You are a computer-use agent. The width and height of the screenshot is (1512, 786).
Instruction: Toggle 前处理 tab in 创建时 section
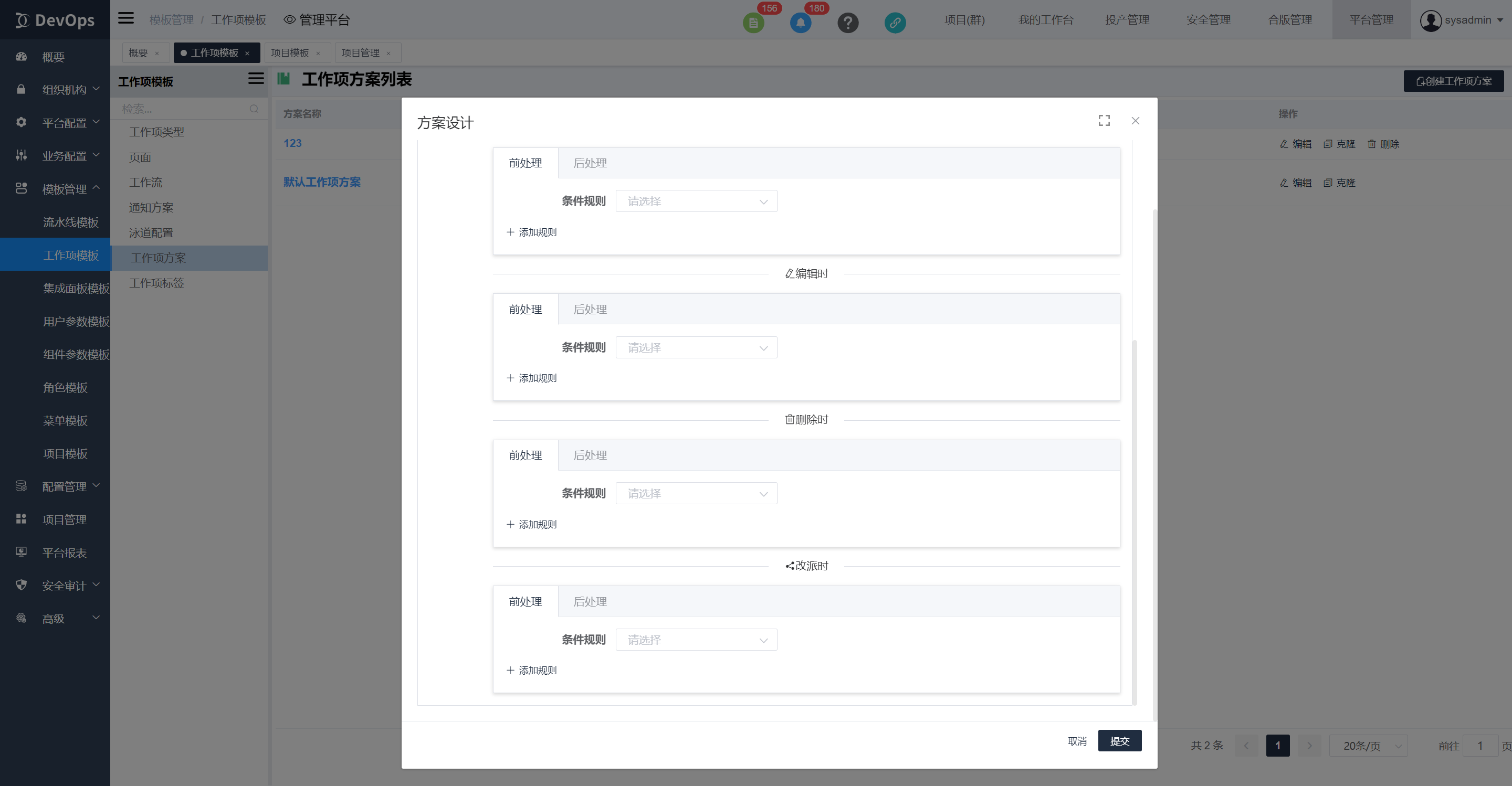coord(525,163)
